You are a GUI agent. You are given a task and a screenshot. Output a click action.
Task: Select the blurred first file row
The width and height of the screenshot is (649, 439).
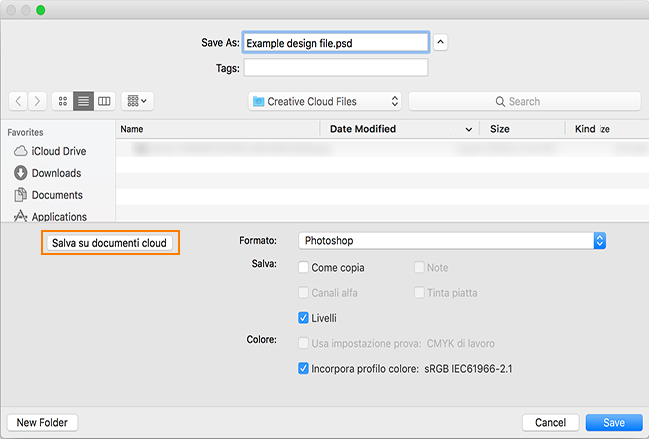382,148
